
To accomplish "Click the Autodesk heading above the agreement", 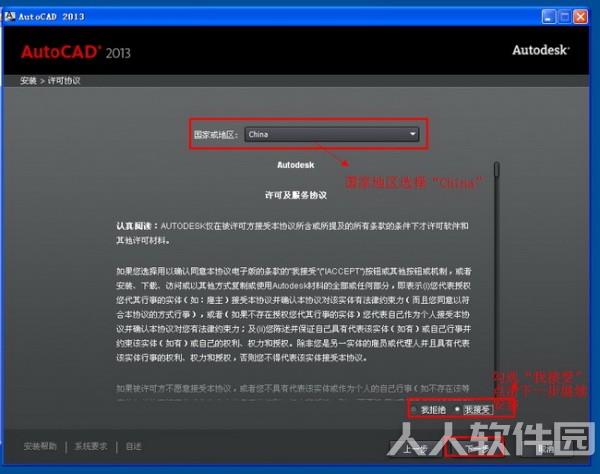I will (x=295, y=165).
